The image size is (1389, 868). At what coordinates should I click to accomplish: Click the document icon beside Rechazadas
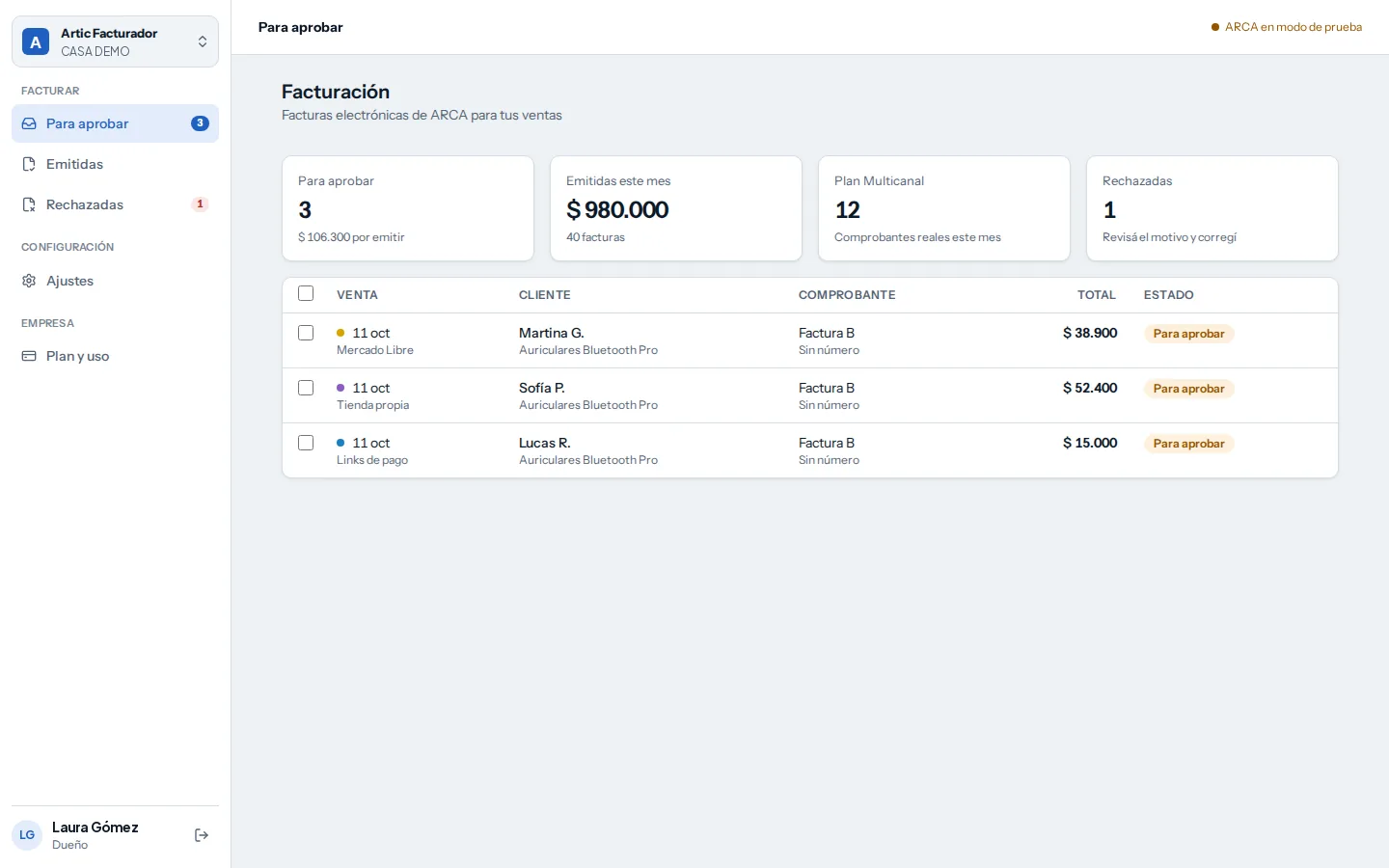coord(29,204)
